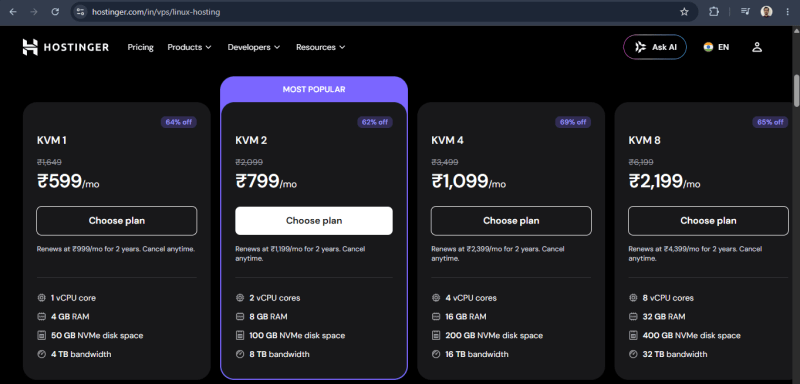Open the Ask AI assistant
This screenshot has width=800, height=384.
point(655,47)
